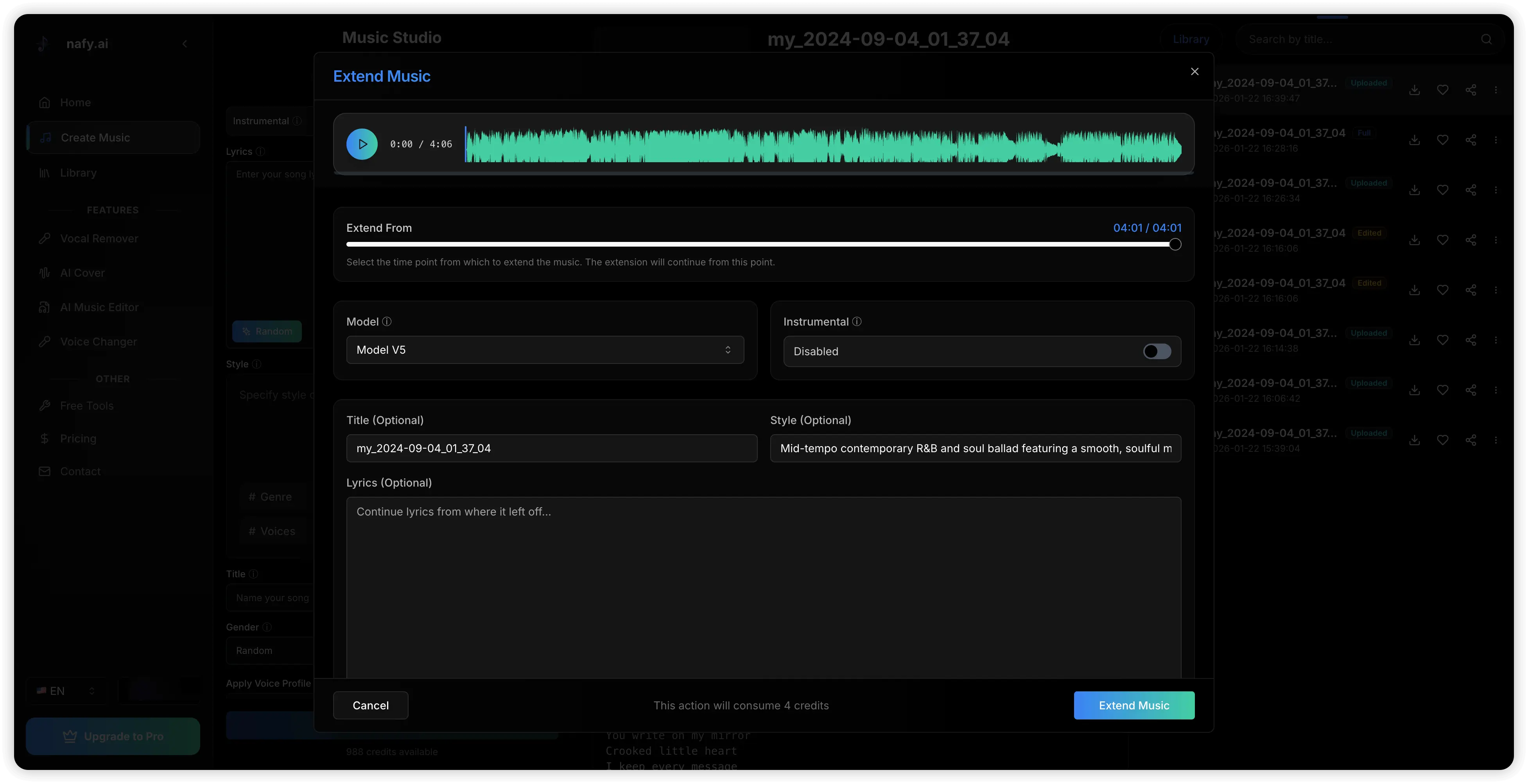
Task: Click the Random lyrics button behind the dialog
Action: pyautogui.click(x=267, y=331)
